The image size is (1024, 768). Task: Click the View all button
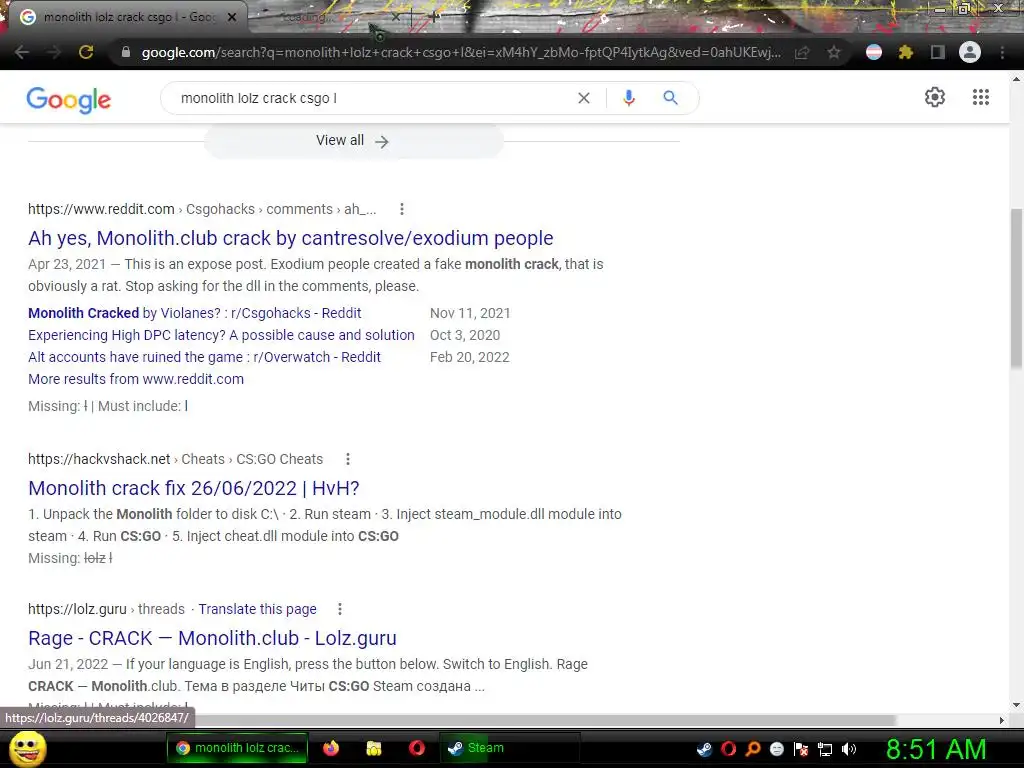point(353,141)
